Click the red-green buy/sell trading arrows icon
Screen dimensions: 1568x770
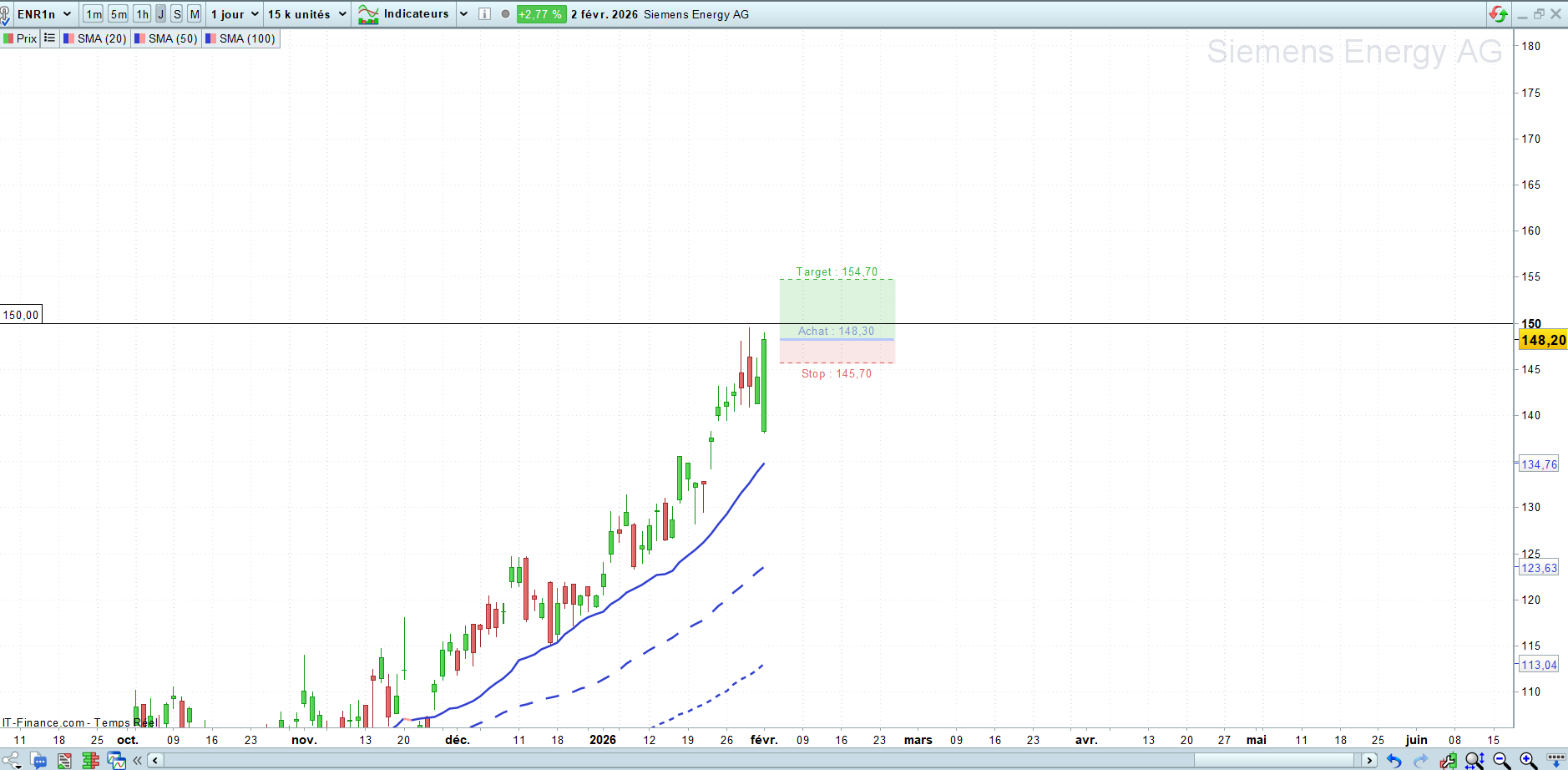1499,14
